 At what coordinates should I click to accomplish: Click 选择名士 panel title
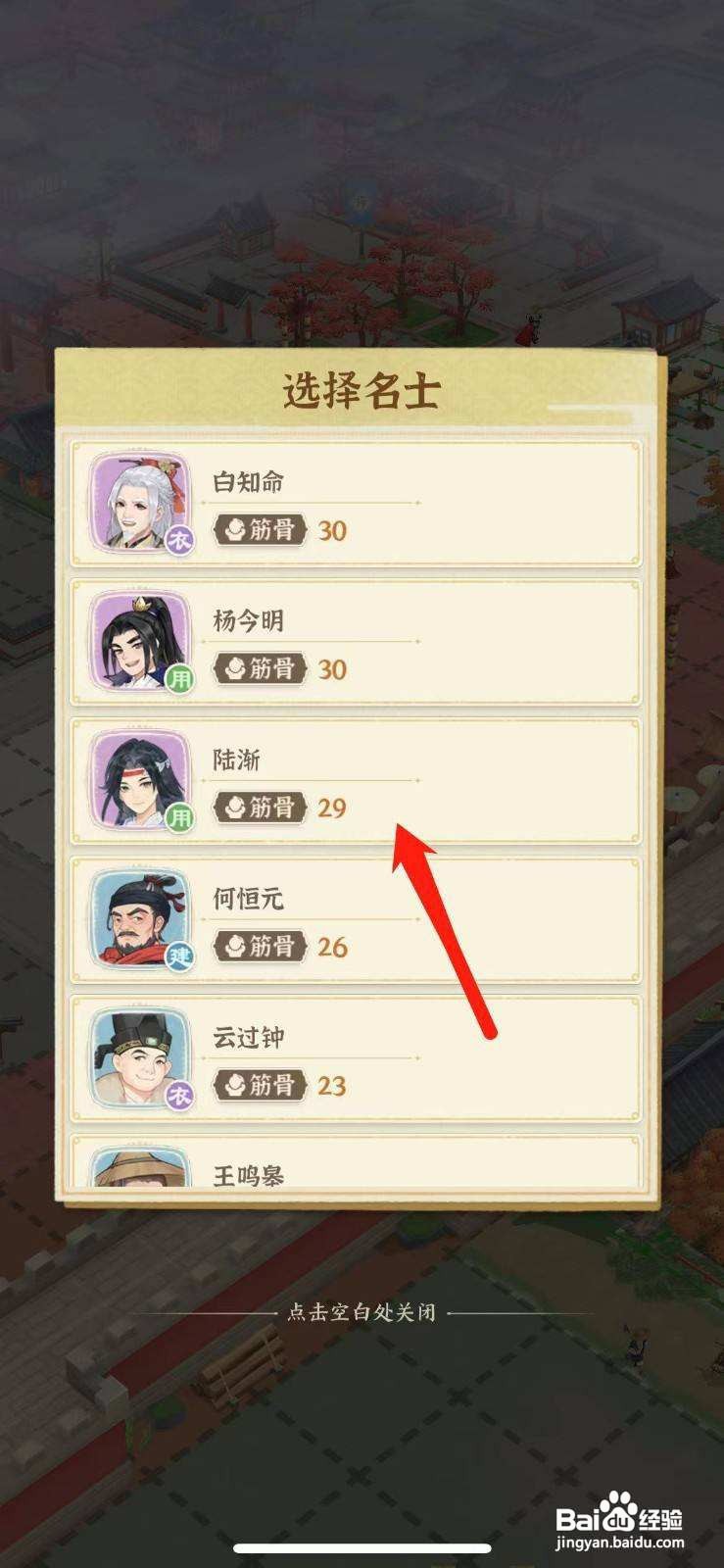(362, 391)
